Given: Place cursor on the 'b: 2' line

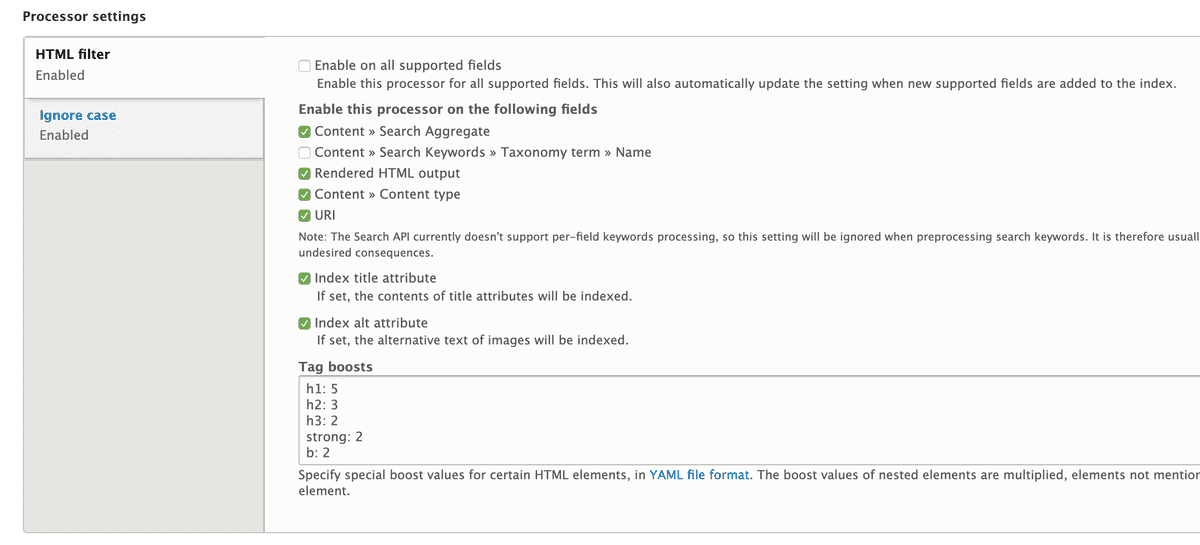Looking at the screenshot, I should click(x=320, y=453).
